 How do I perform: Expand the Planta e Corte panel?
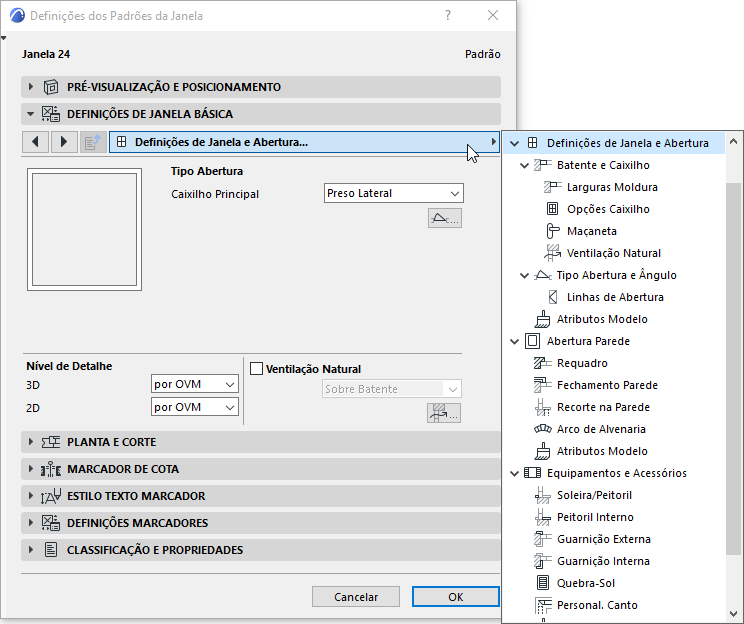pyautogui.click(x=31, y=442)
